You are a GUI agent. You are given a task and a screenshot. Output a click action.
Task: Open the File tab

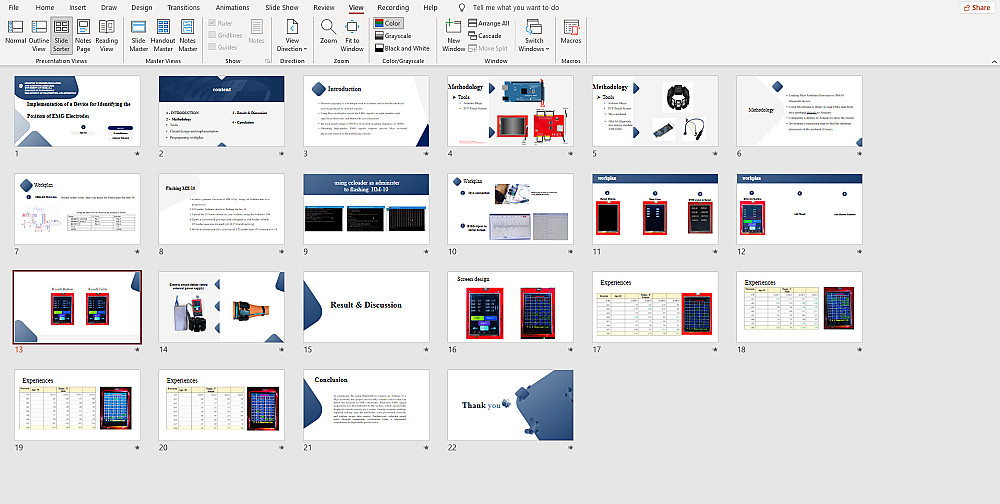(13, 8)
